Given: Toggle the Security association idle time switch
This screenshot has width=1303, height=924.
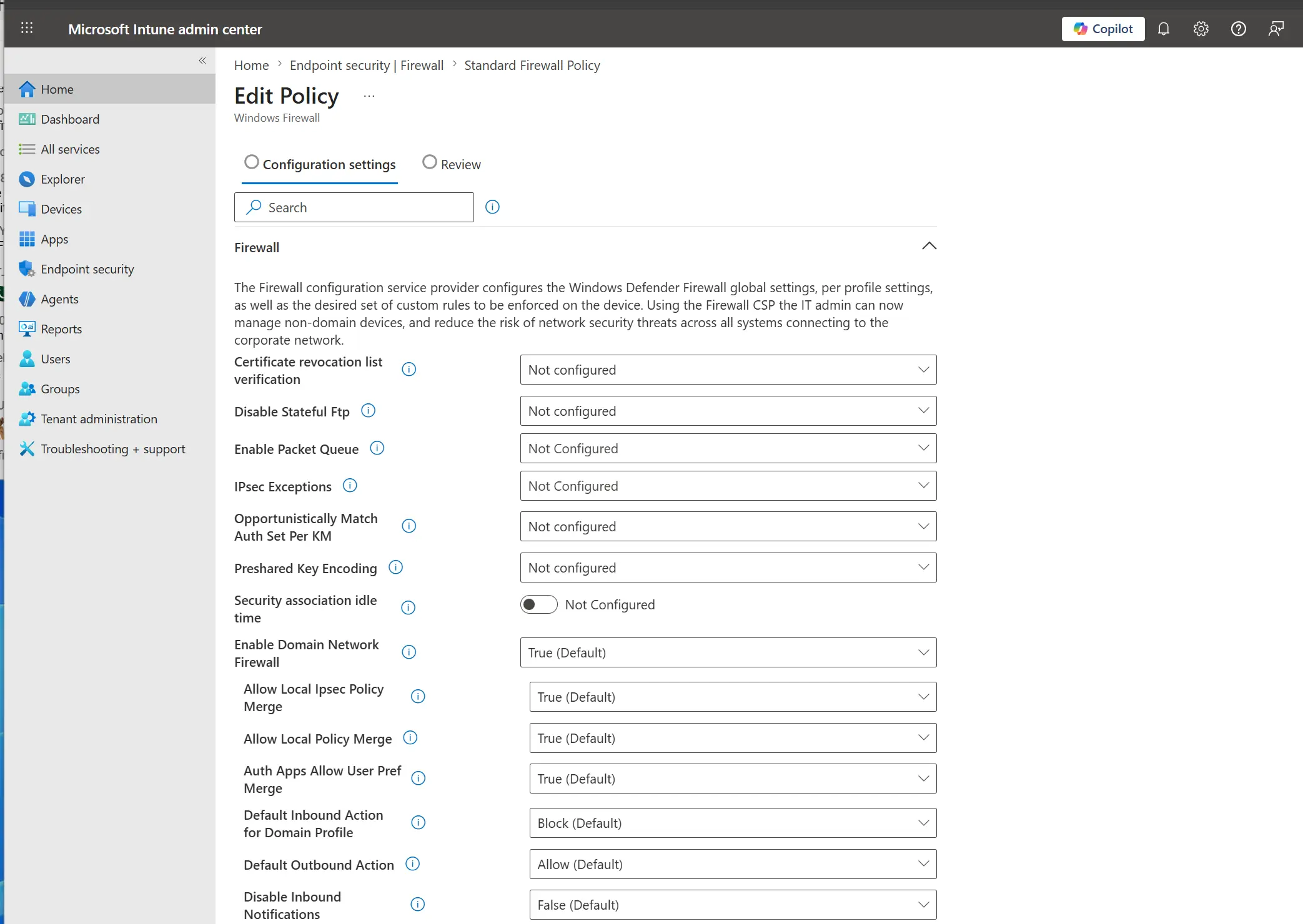Looking at the screenshot, I should click(538, 604).
